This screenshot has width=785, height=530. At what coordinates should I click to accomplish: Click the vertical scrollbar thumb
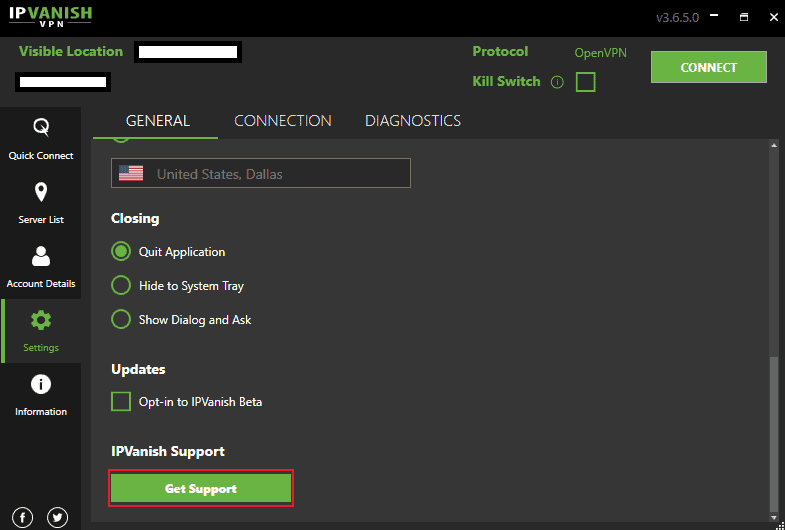[774, 433]
